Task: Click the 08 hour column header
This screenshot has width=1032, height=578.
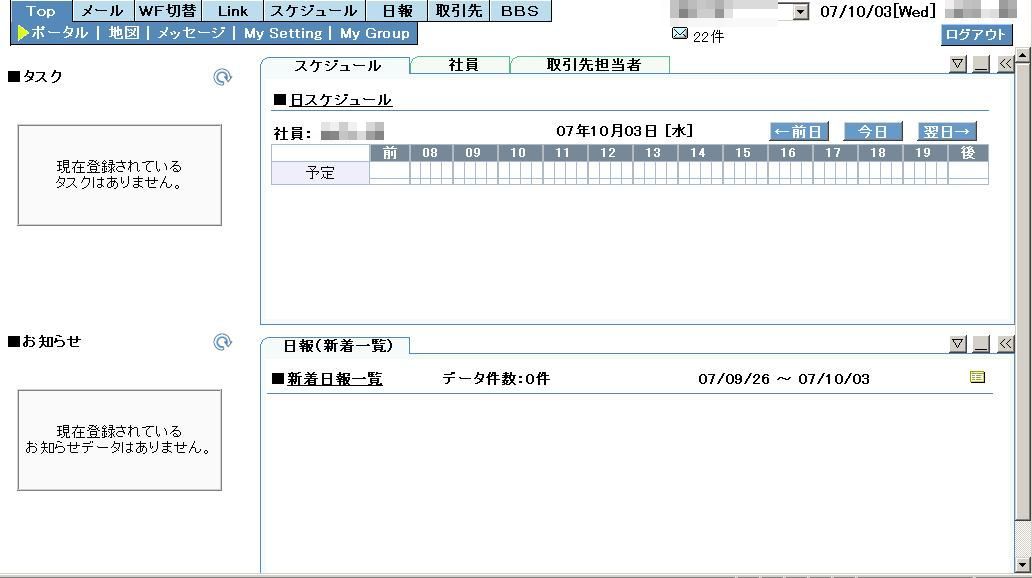Action: 430,153
